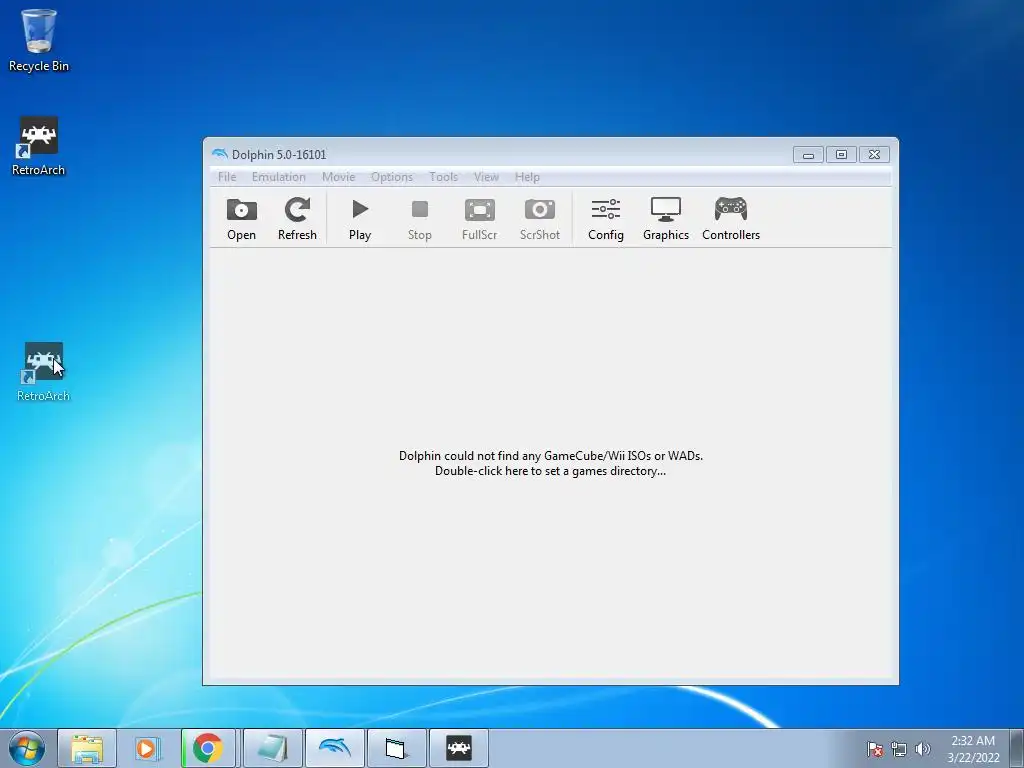Screen dimensions: 1024x768
Task: Open the Controllers configuration icon
Action: coord(731,219)
